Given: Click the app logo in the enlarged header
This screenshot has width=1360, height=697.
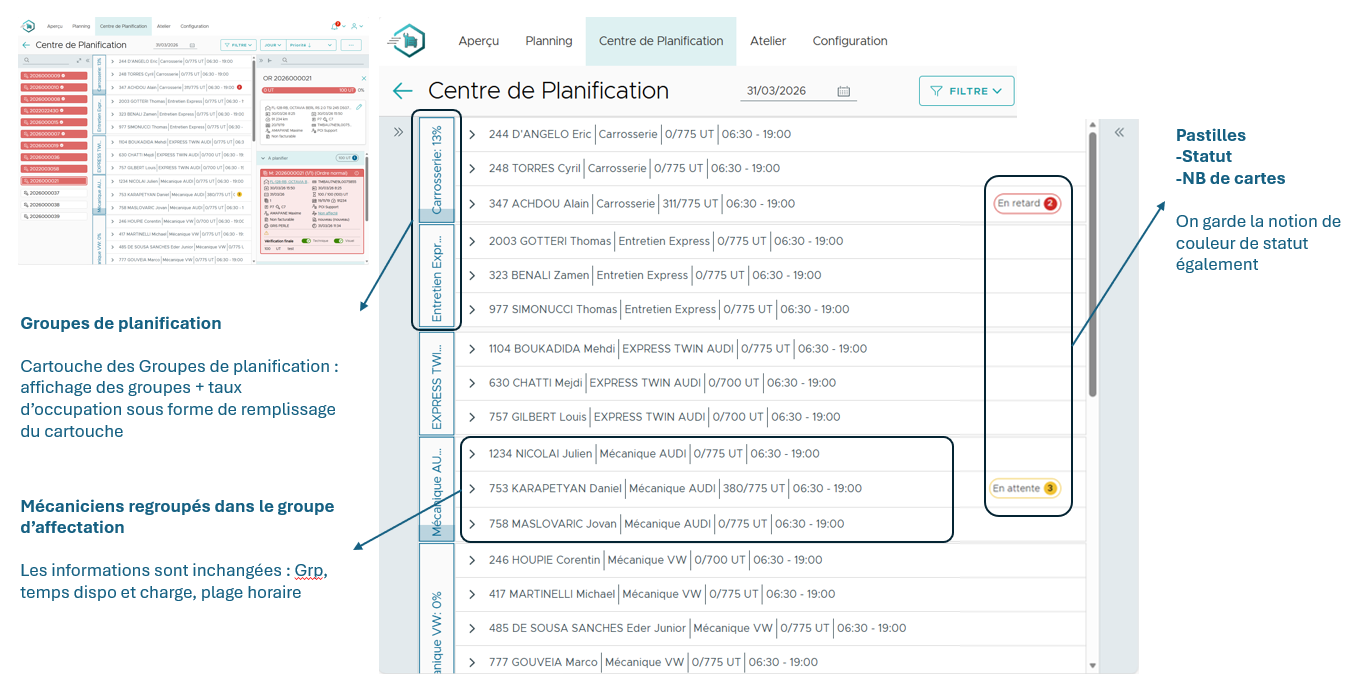Looking at the screenshot, I should coord(406,40).
